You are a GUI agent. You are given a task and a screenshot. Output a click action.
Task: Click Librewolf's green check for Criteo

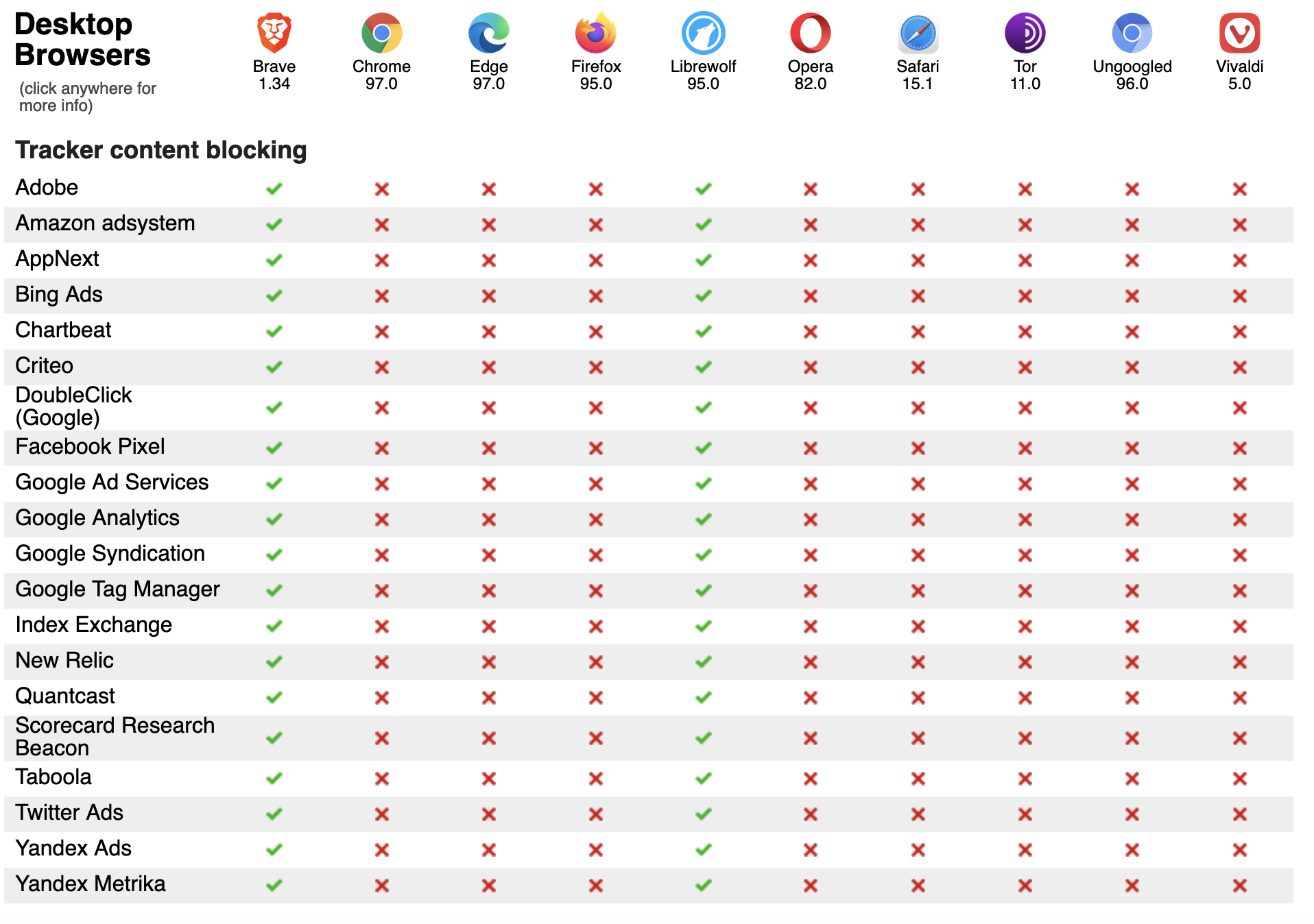(703, 367)
